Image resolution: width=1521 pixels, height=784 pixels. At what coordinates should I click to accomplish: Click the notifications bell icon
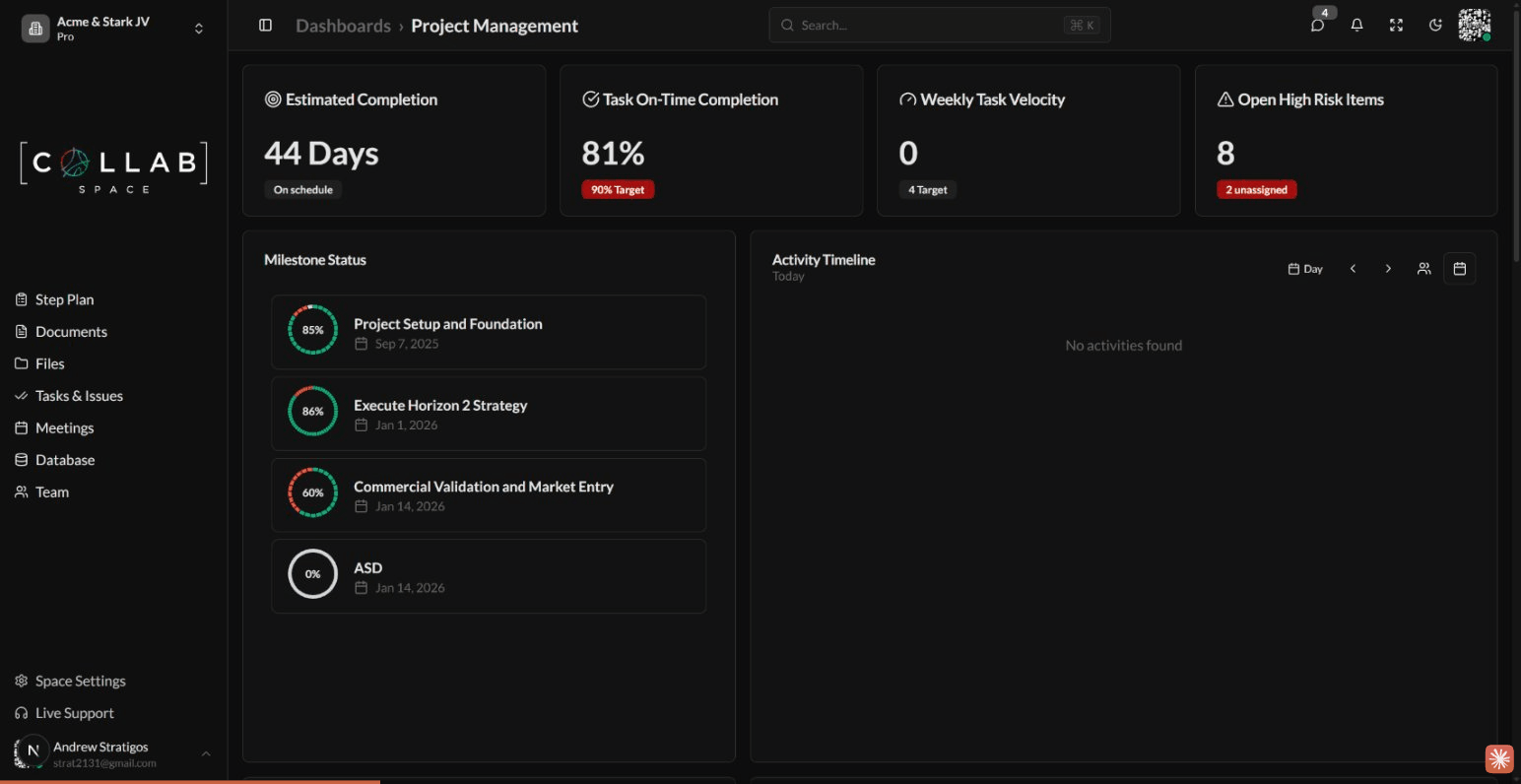(1356, 26)
